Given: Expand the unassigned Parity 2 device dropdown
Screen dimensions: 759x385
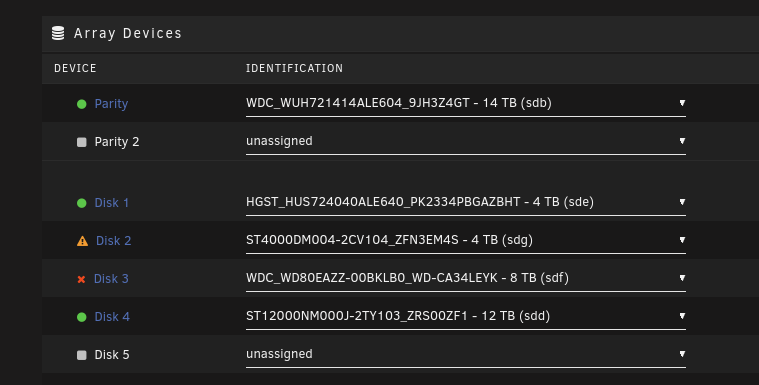Looking at the screenshot, I should pos(466,141).
